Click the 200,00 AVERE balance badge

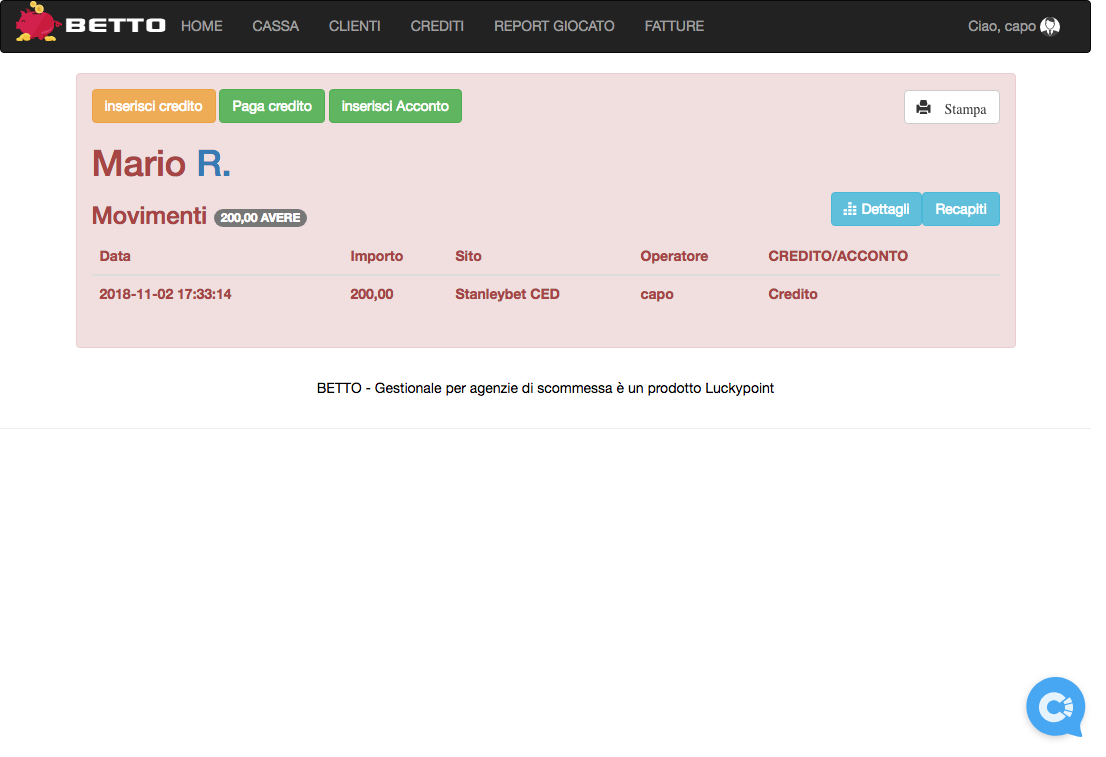[260, 217]
